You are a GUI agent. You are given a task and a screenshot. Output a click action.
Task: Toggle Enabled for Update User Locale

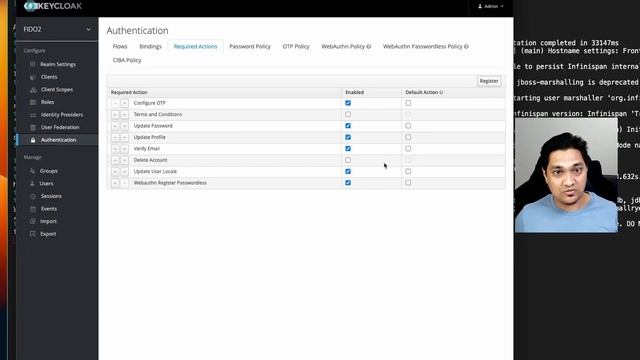(348, 171)
